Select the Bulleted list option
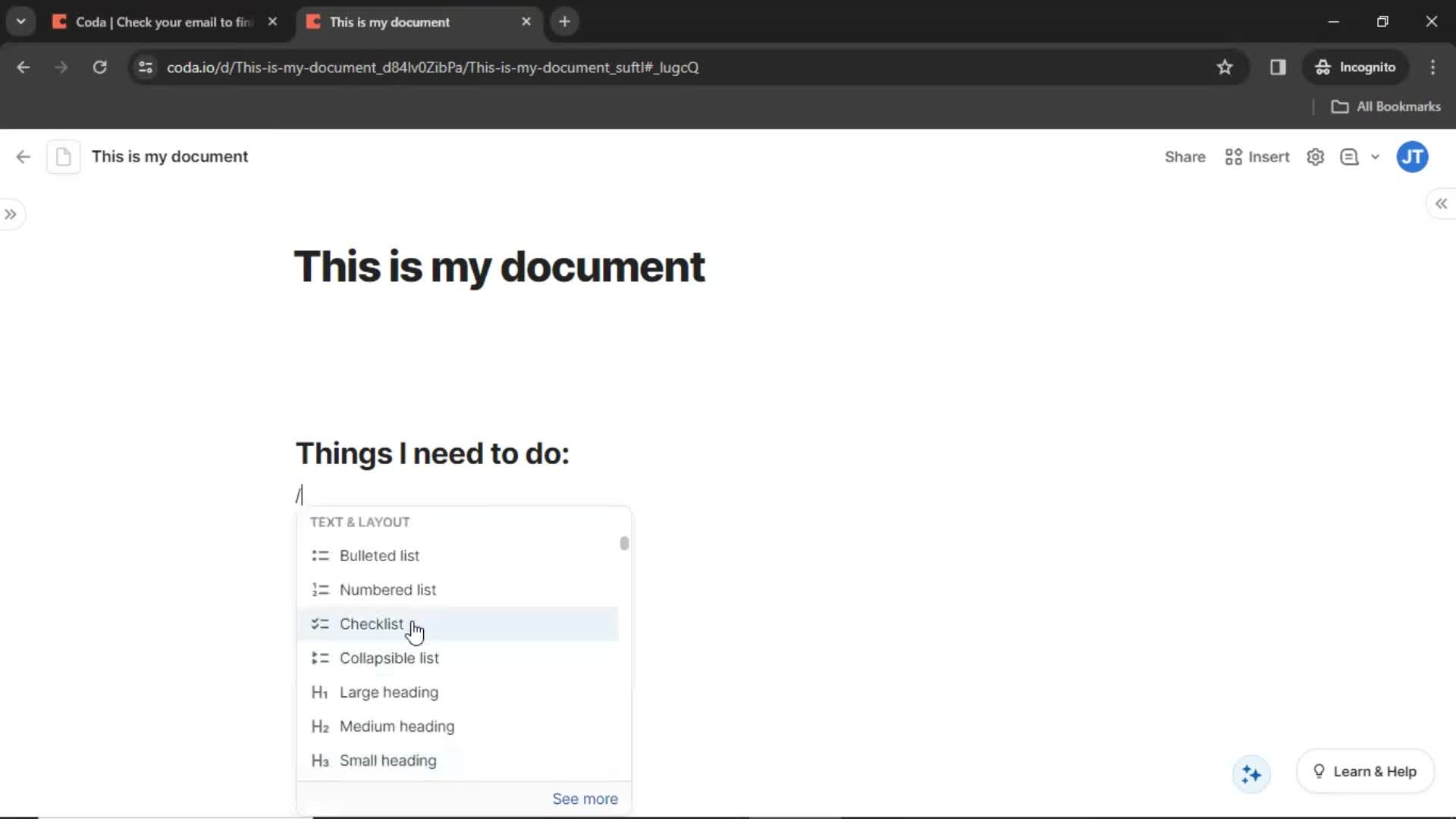The width and height of the screenshot is (1456, 819). click(x=379, y=555)
